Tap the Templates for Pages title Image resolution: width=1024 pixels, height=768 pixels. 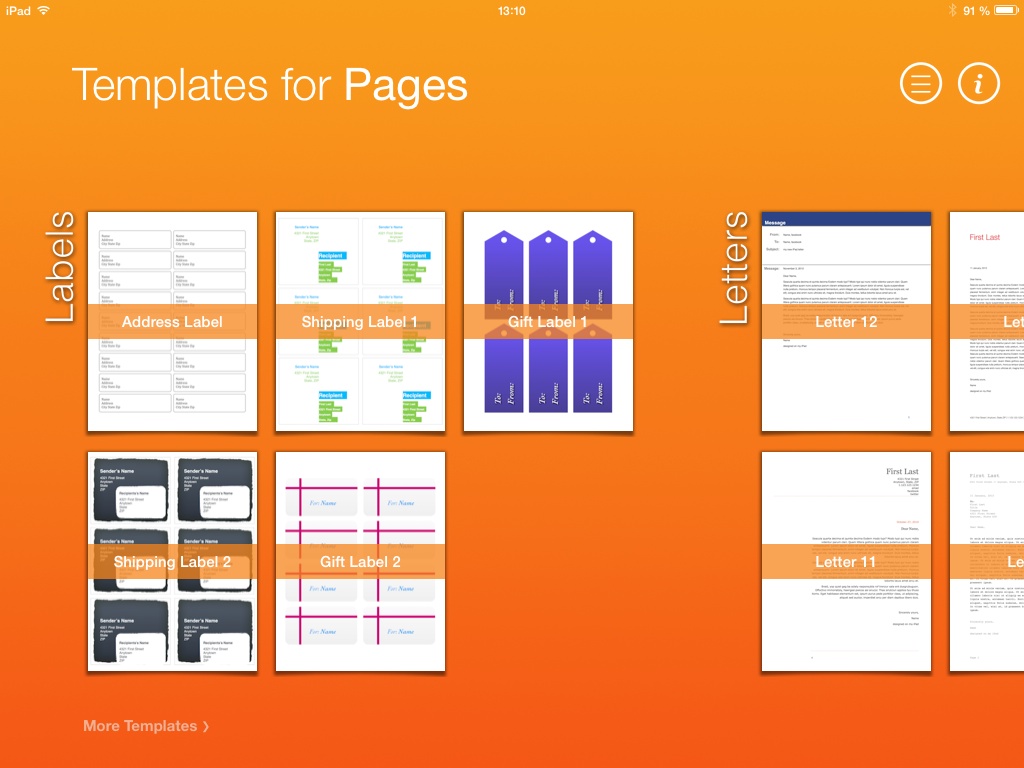pos(269,85)
